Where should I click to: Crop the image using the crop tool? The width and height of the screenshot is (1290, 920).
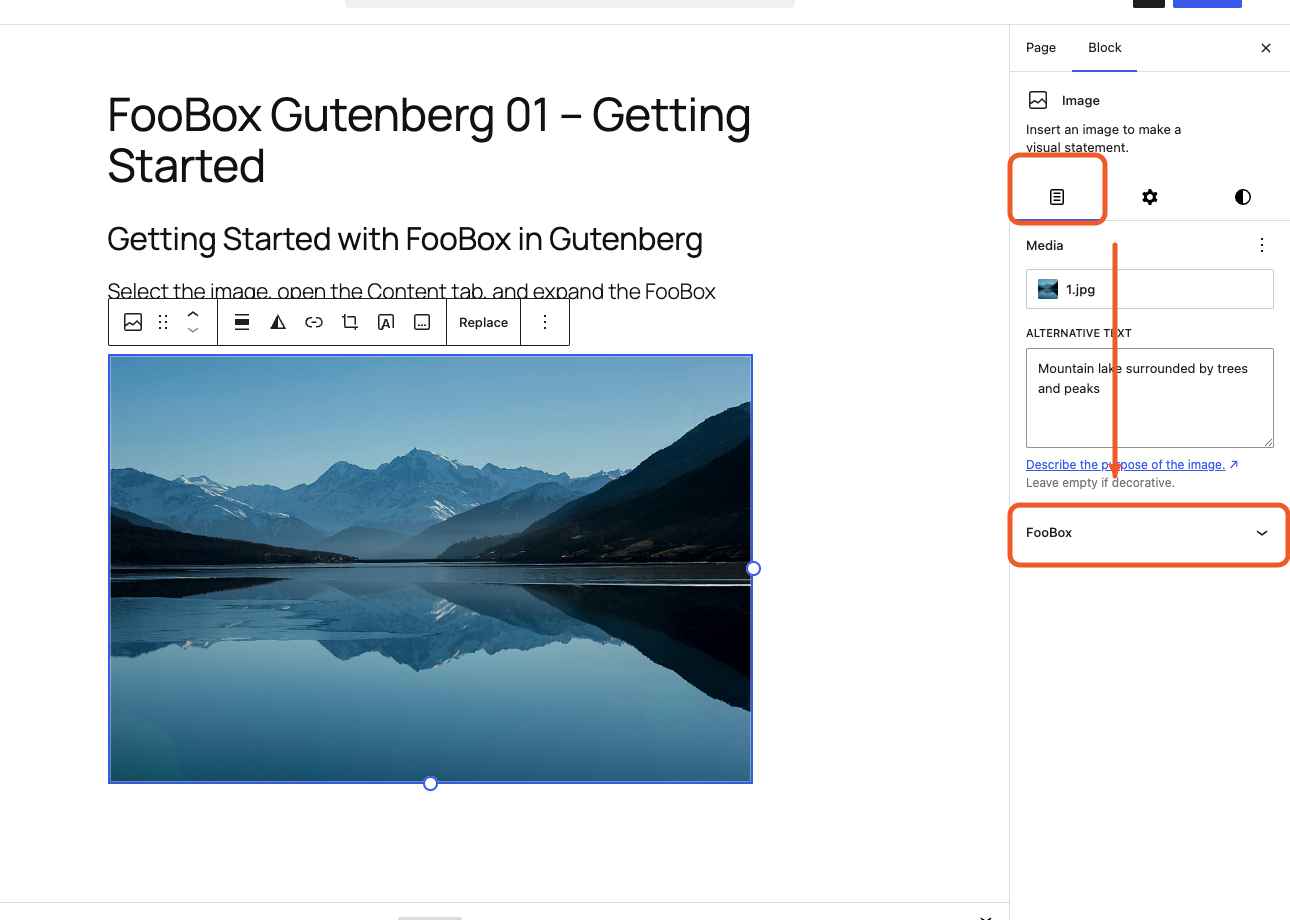(x=350, y=322)
